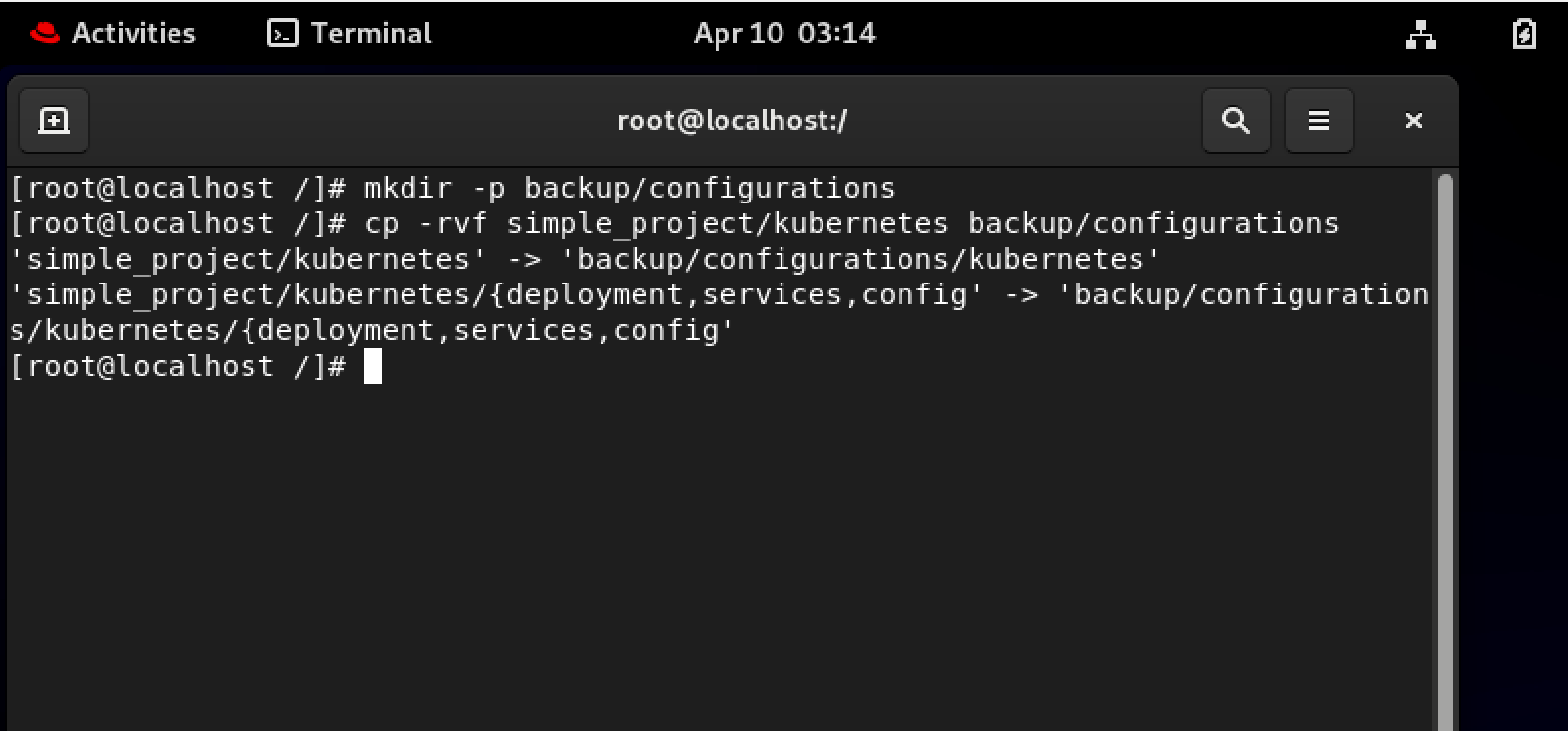Open the hamburger menu
Image resolution: width=1568 pixels, height=731 pixels.
tap(1319, 121)
